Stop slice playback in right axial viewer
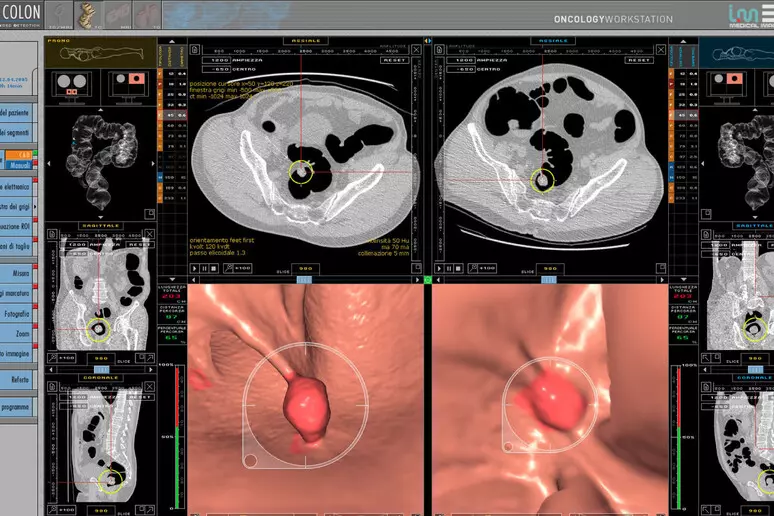This screenshot has height=516, width=774. pos(458,268)
